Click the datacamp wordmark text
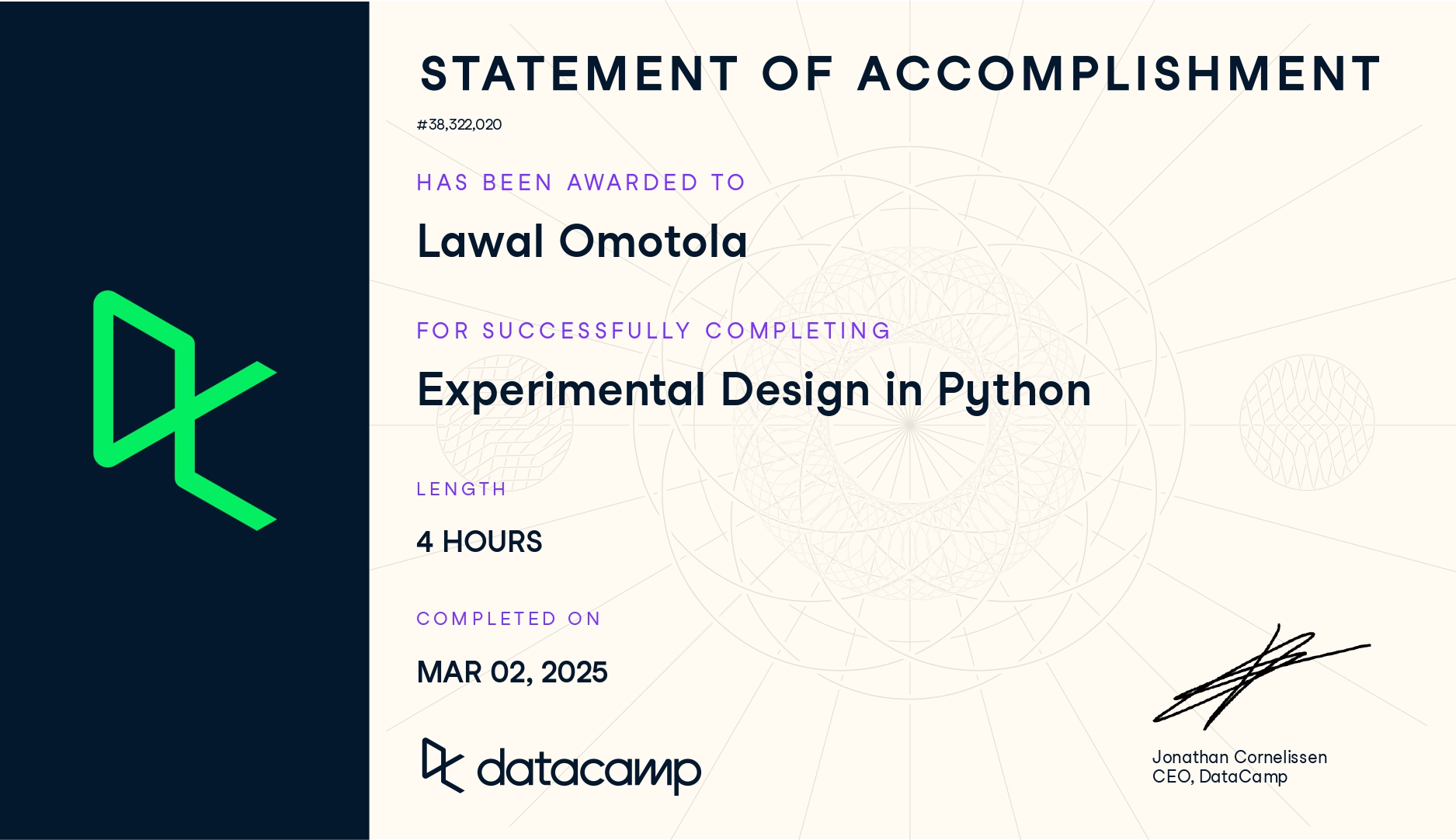 (x=589, y=771)
